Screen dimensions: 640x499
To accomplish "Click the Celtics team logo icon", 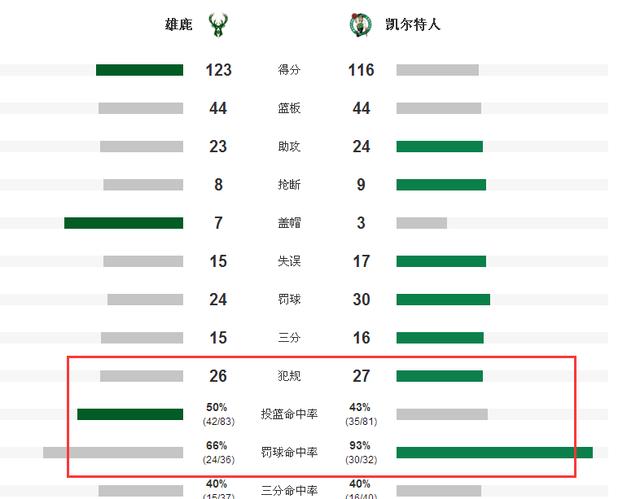I will [x=361, y=24].
